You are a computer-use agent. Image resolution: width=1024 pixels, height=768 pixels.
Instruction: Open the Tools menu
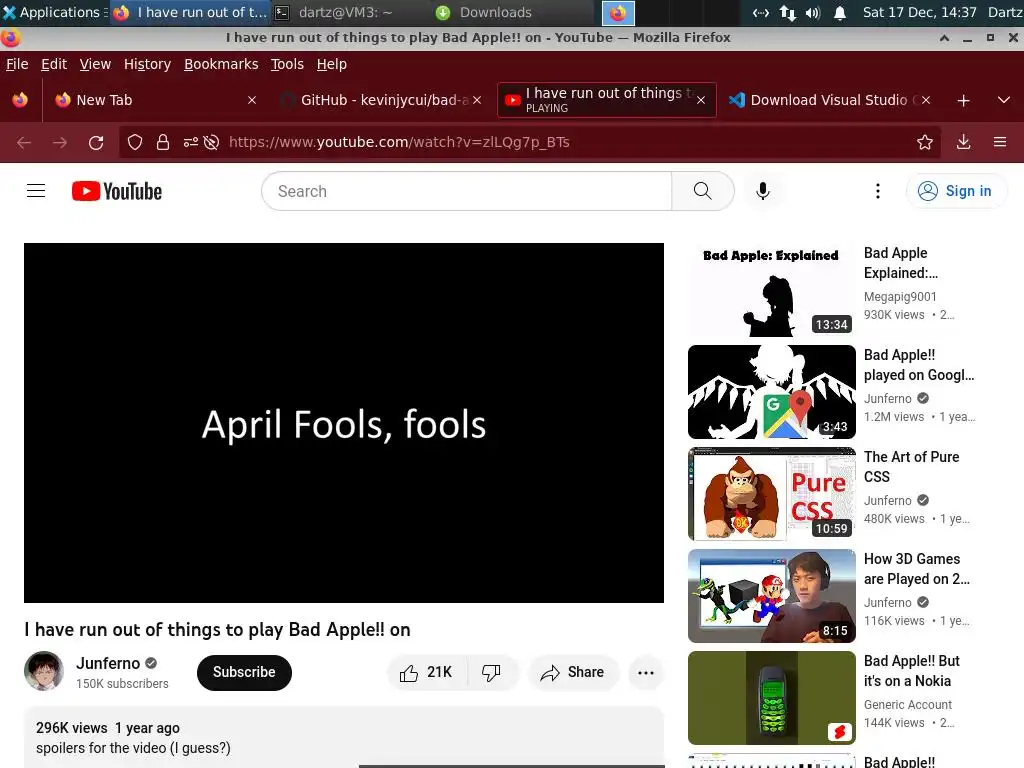pyautogui.click(x=287, y=64)
